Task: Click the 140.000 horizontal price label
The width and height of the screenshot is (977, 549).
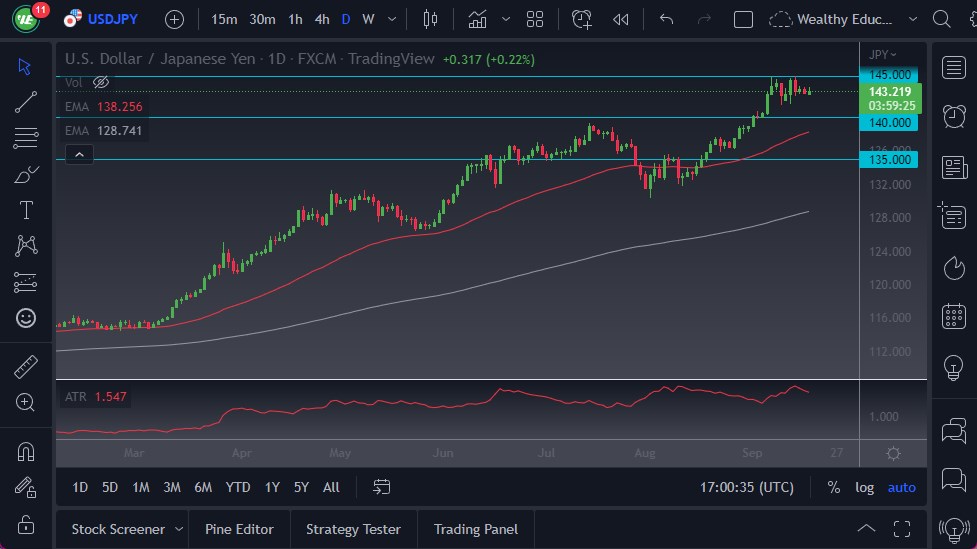Action: [x=889, y=122]
